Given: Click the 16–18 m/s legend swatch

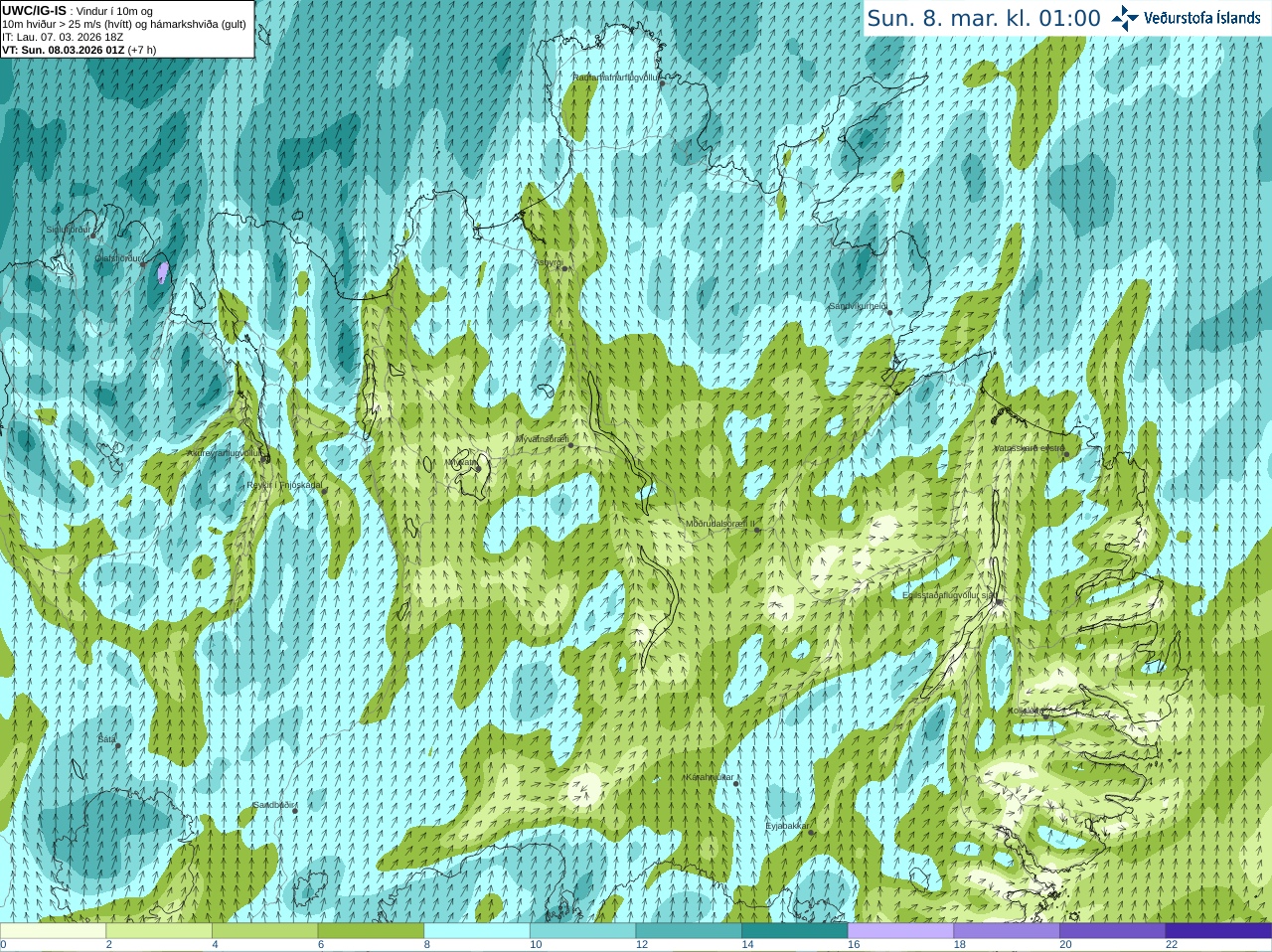Looking at the screenshot, I should [x=900, y=931].
